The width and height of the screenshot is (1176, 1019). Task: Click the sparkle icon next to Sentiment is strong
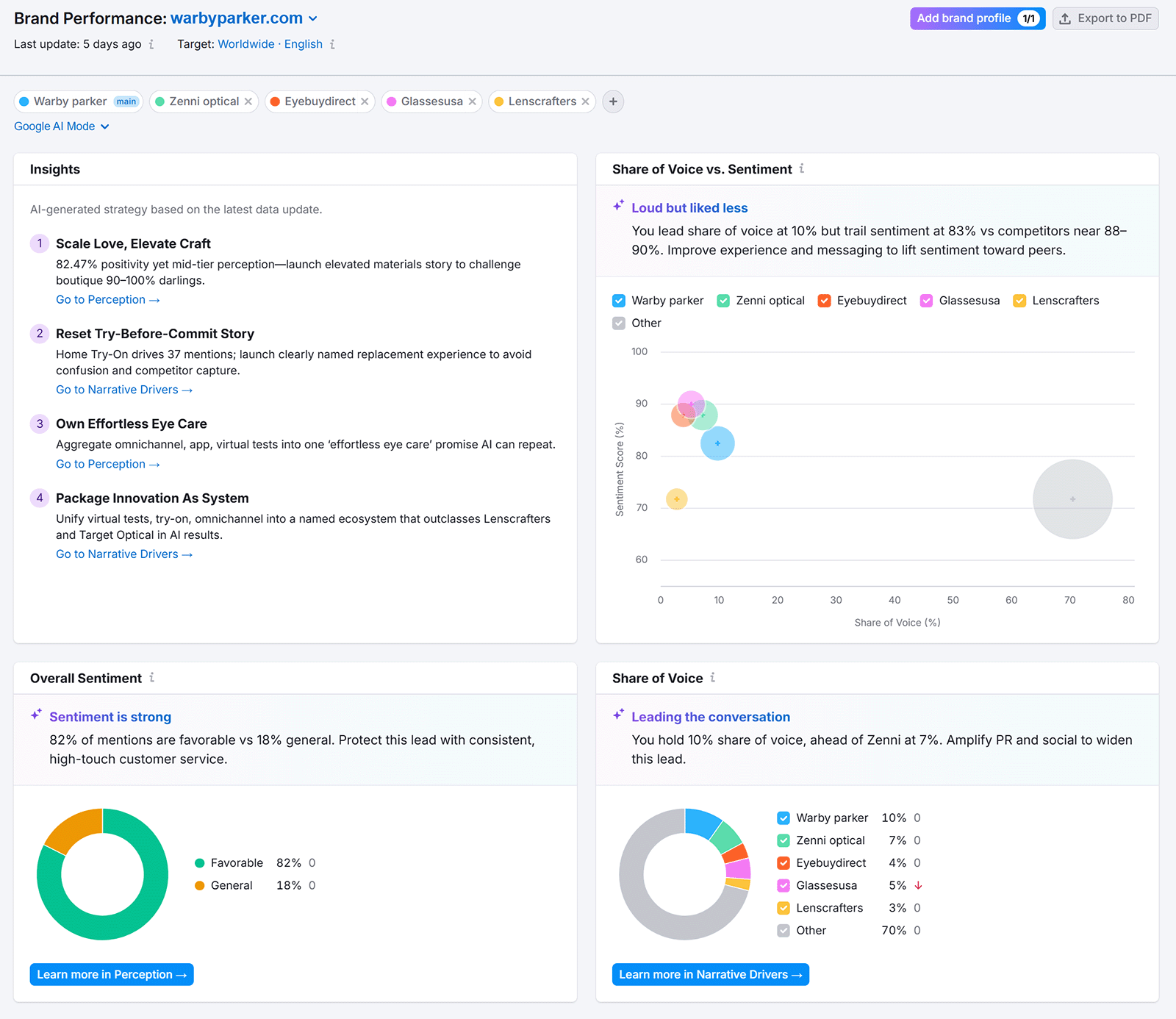pos(36,715)
